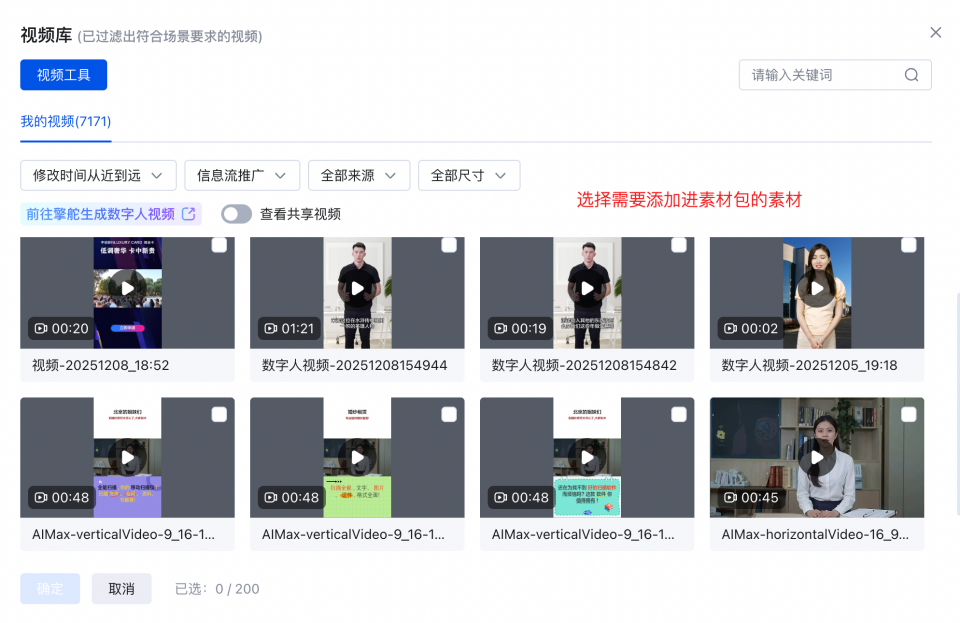Open the 全部尺寸 size dropdown
This screenshot has width=960, height=623.
[x=469, y=175]
